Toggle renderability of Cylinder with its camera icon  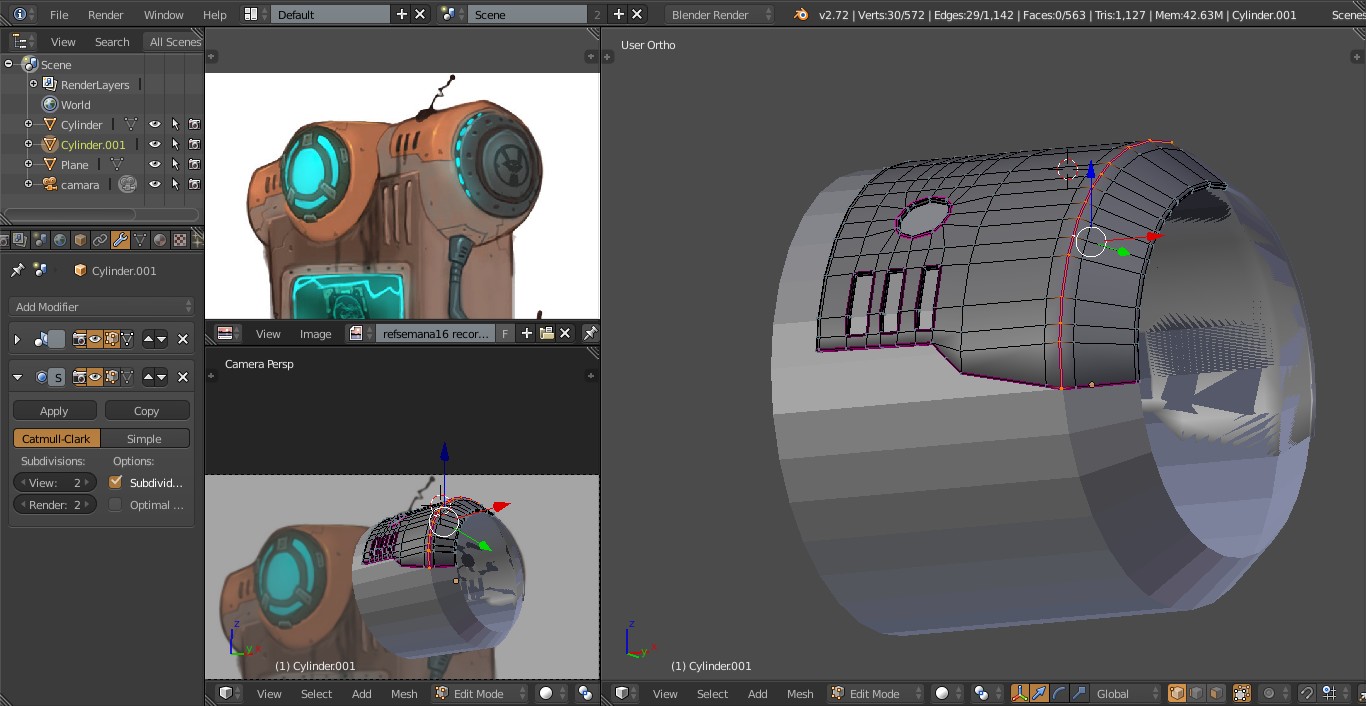click(x=195, y=124)
